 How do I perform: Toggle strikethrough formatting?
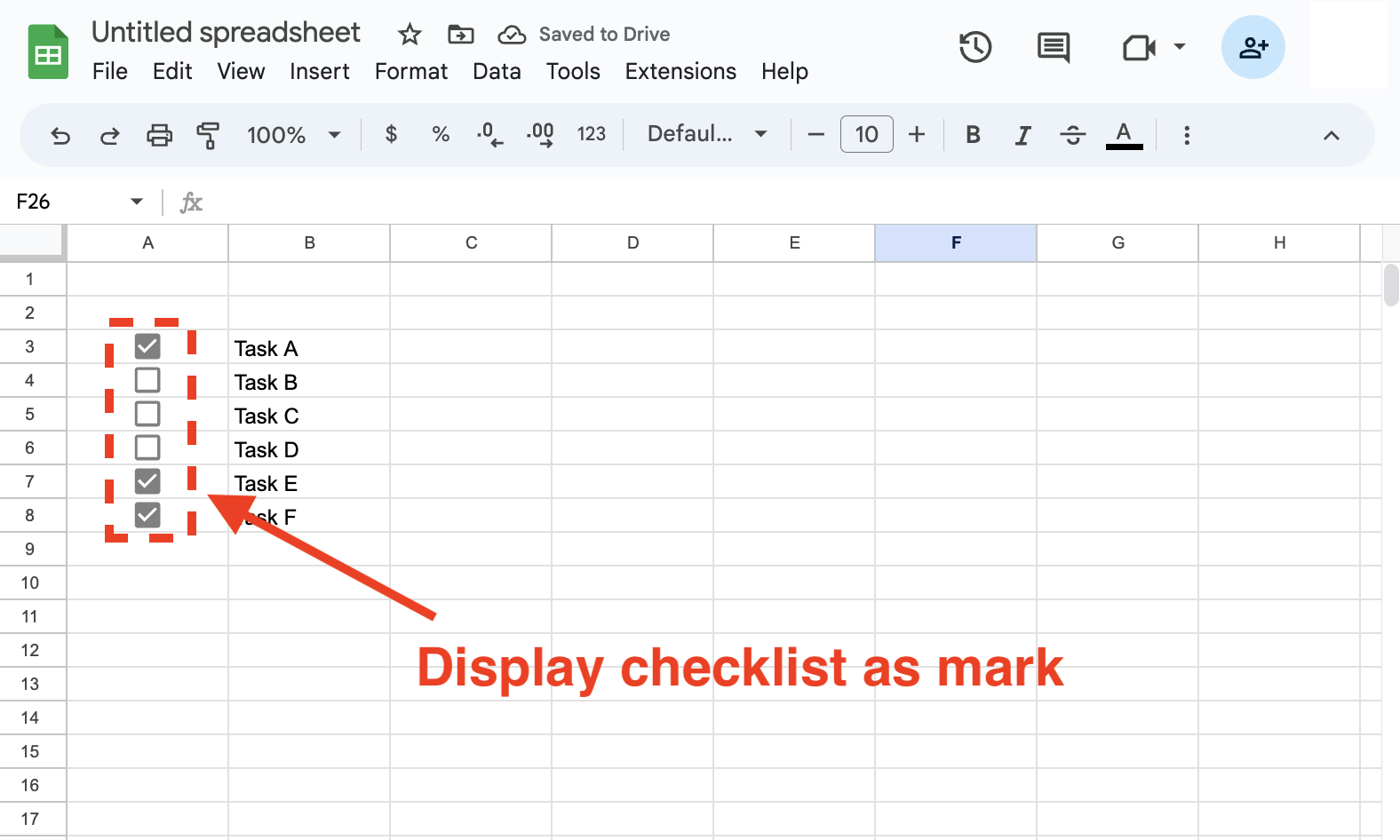[x=1073, y=135]
